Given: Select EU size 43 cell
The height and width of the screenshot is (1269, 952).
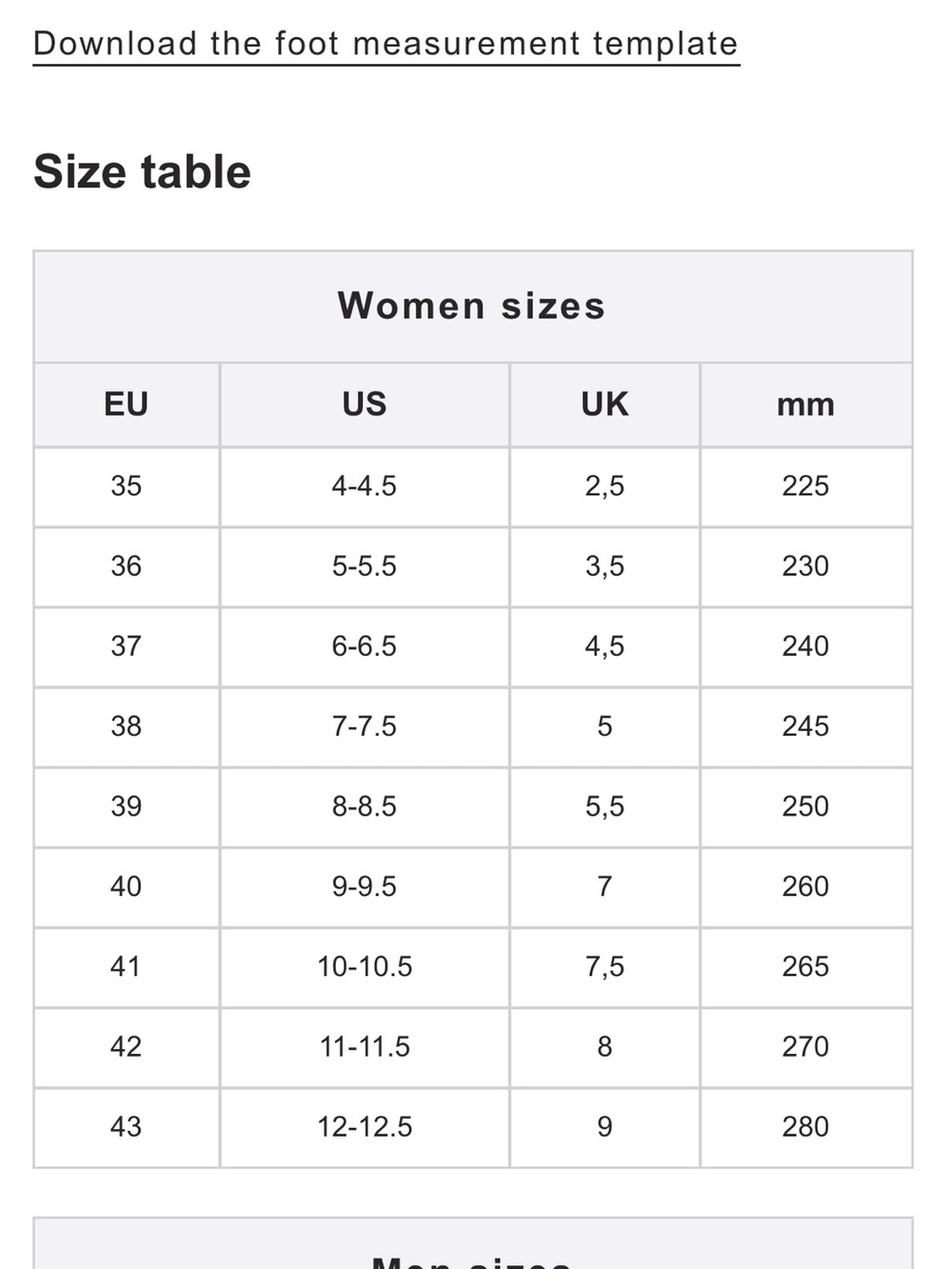Looking at the screenshot, I should [x=127, y=1126].
